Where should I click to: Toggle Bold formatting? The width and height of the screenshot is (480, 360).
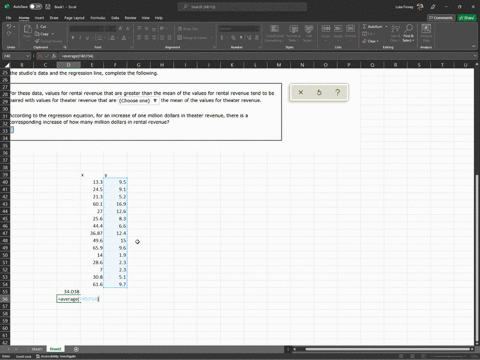73,38
